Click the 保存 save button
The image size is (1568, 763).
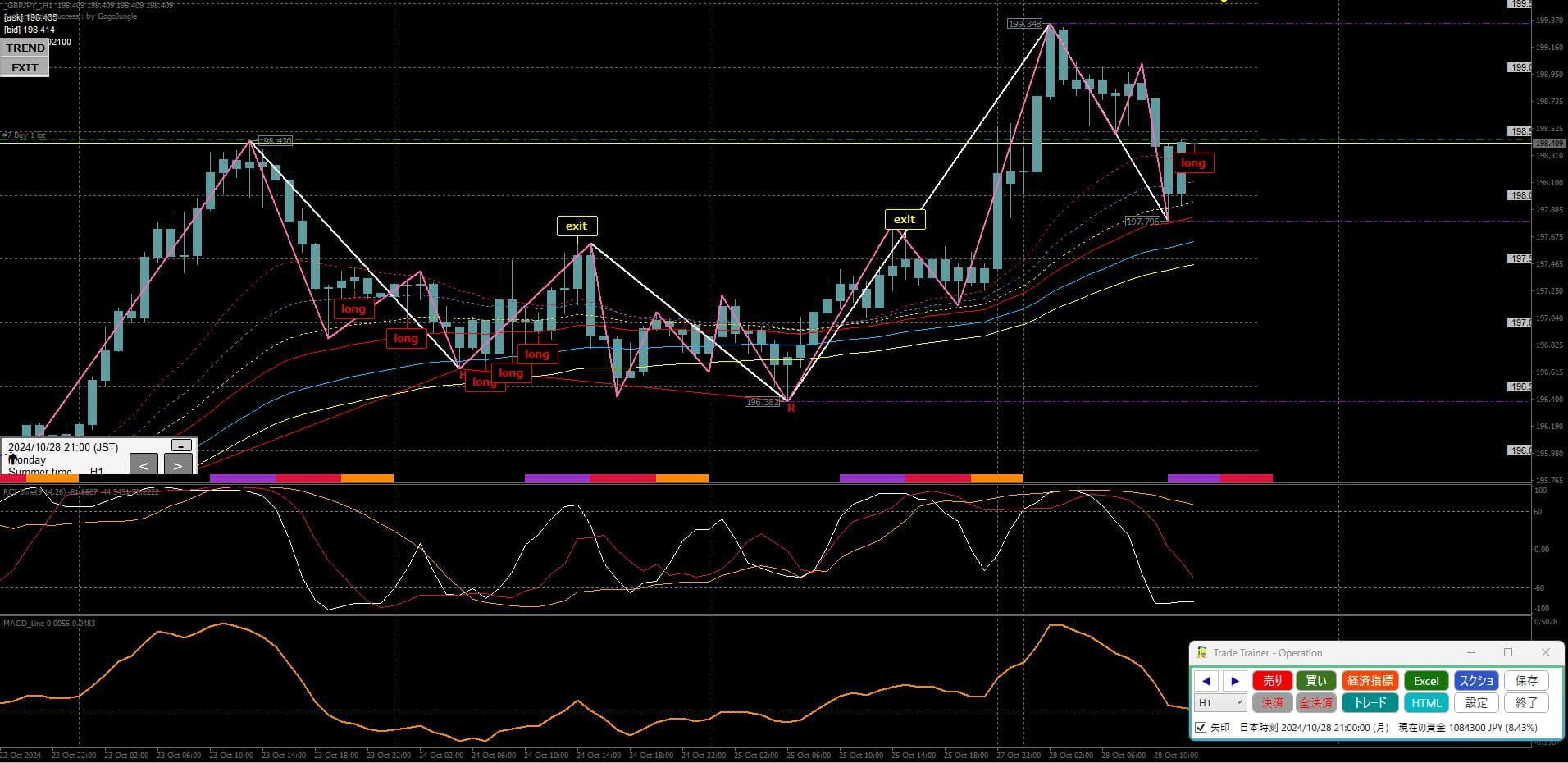click(x=1526, y=681)
